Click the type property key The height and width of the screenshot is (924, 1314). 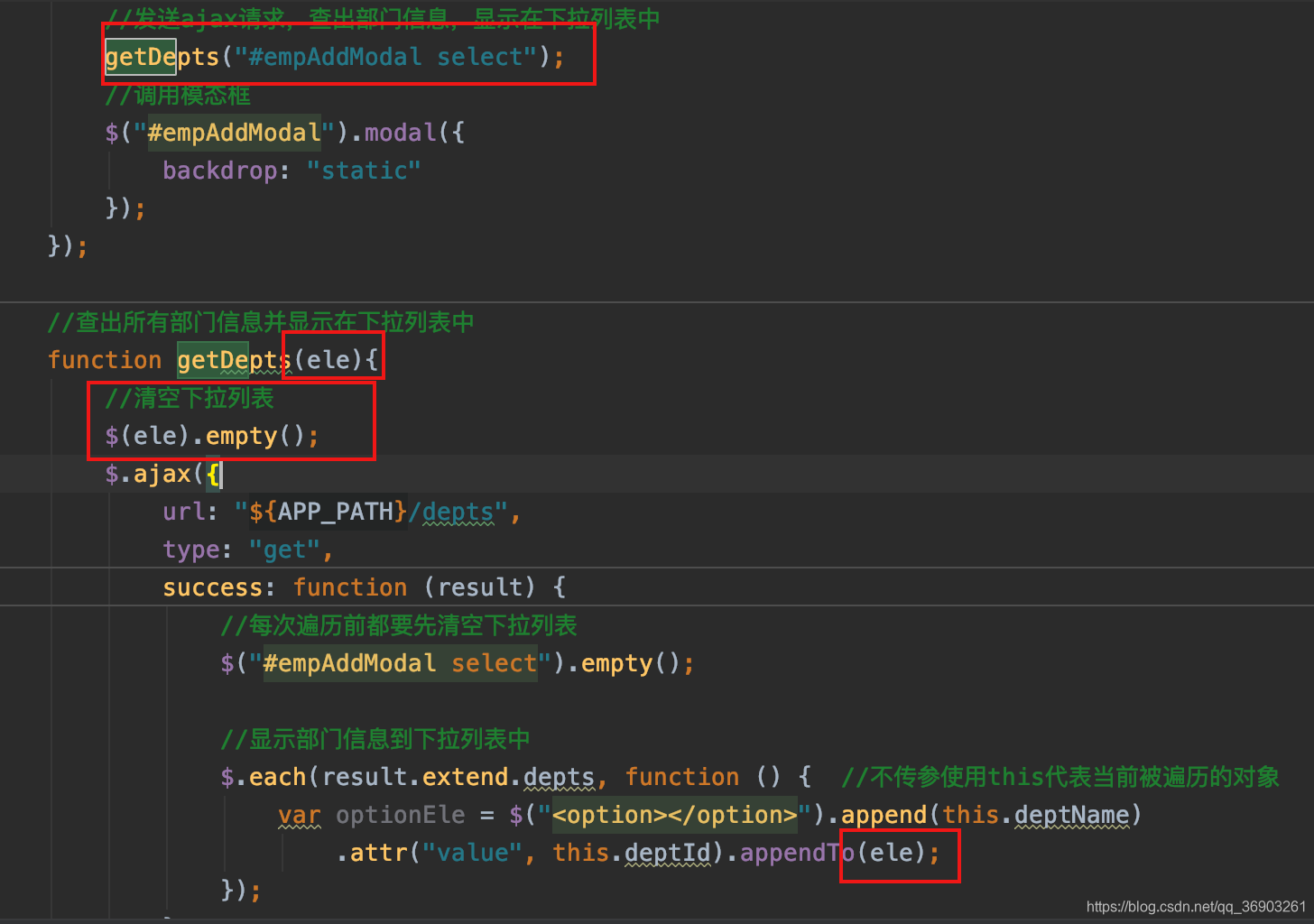point(190,550)
